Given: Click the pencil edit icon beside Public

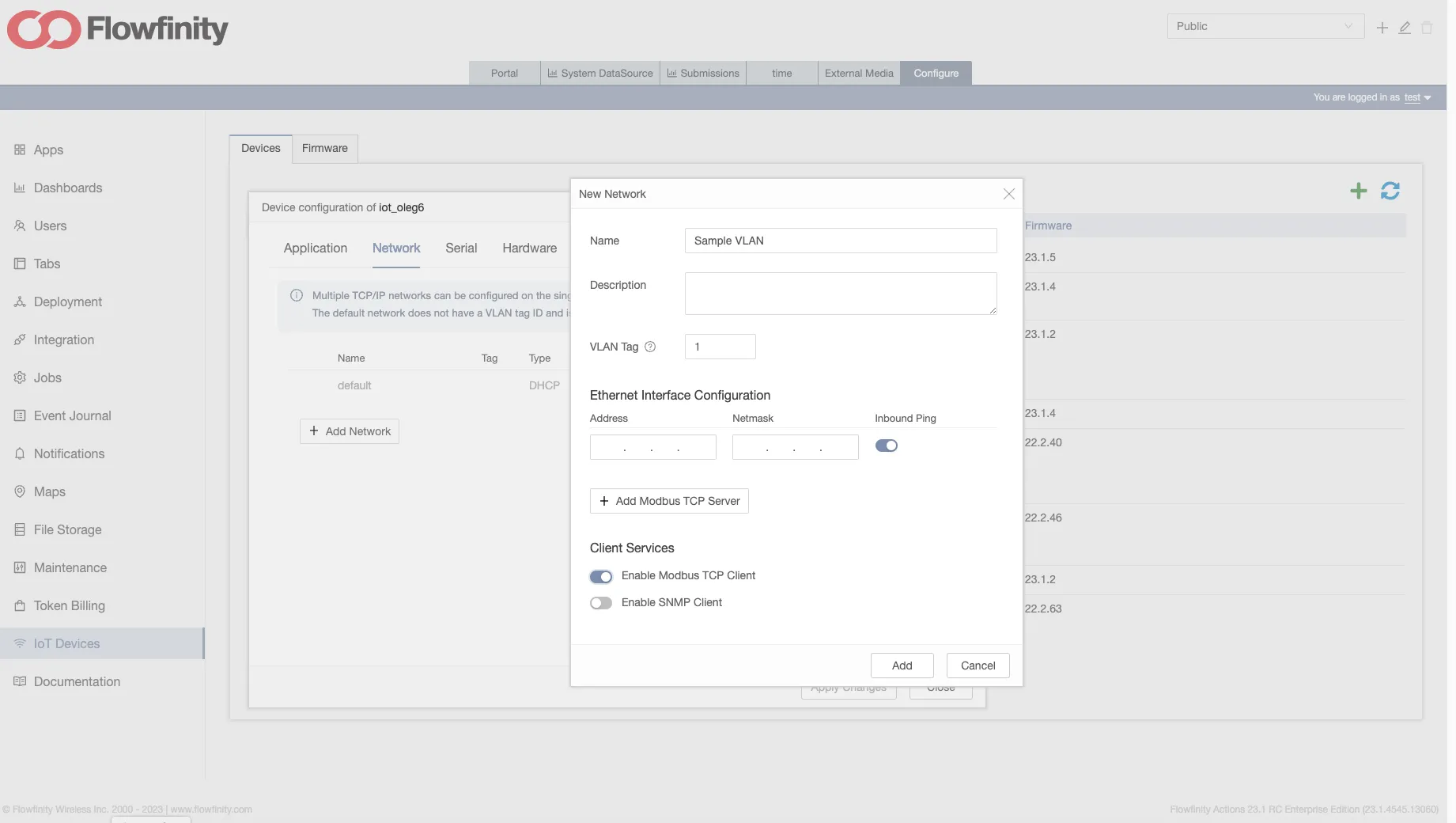Looking at the screenshot, I should click(x=1405, y=28).
